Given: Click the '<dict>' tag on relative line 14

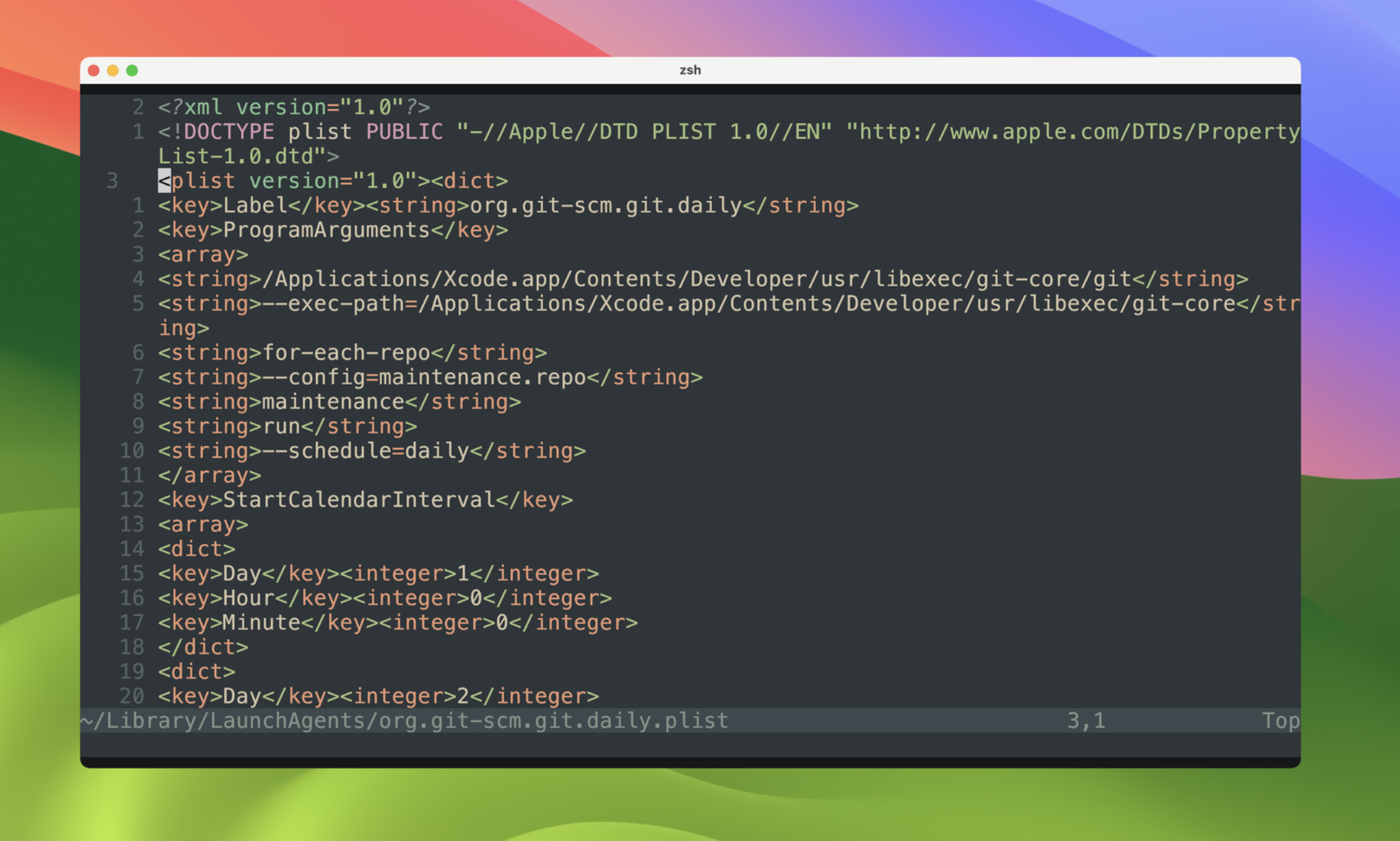Looking at the screenshot, I should tap(197, 549).
